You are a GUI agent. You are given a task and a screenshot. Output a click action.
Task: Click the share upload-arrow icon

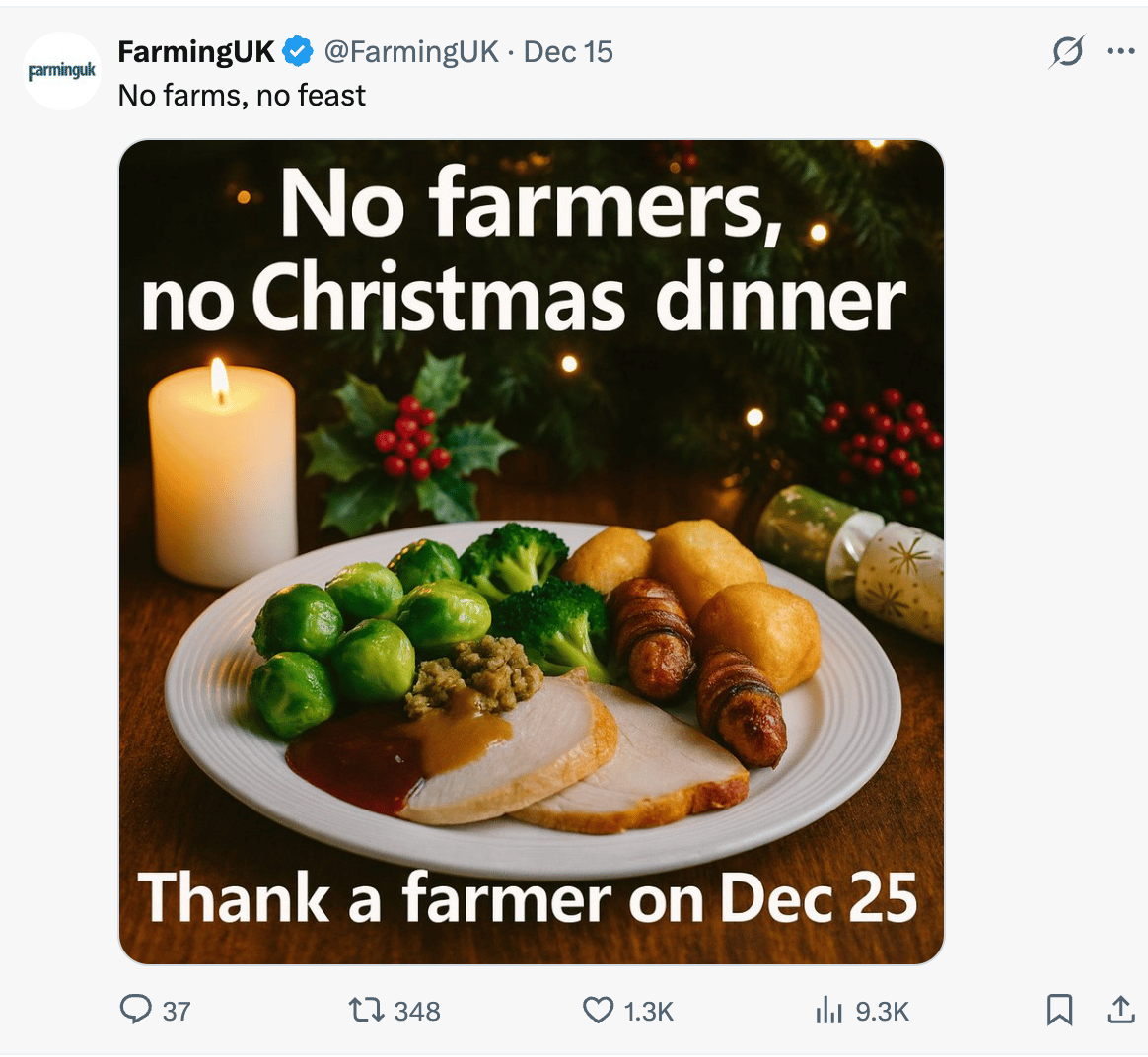point(1121,1009)
